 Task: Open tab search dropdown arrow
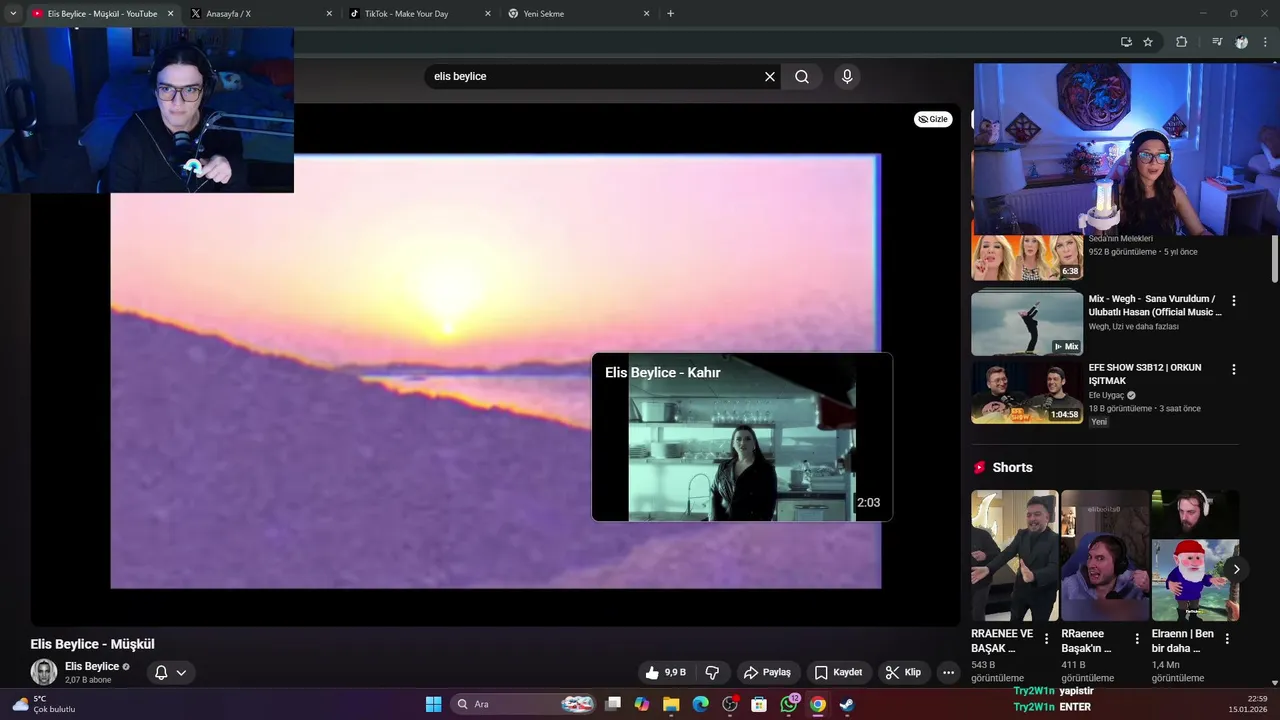13,14
